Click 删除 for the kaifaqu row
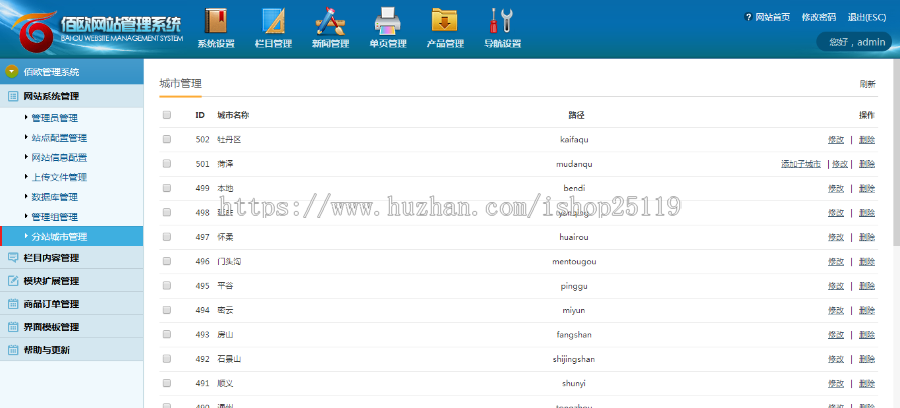Image resolution: width=900 pixels, height=408 pixels. pyautogui.click(x=867, y=139)
